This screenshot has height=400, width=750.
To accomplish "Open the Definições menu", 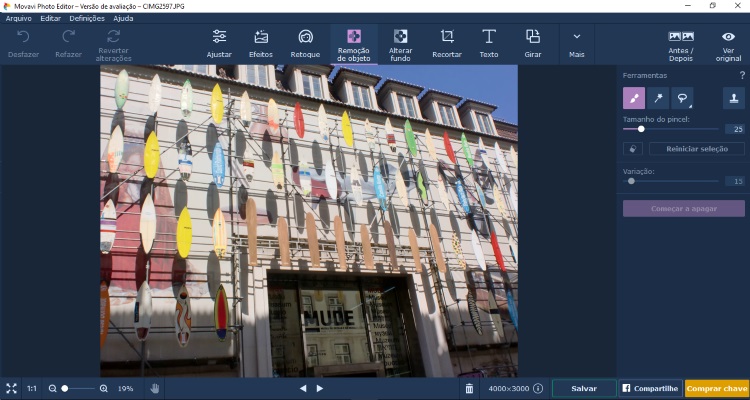I will pyautogui.click(x=87, y=18).
